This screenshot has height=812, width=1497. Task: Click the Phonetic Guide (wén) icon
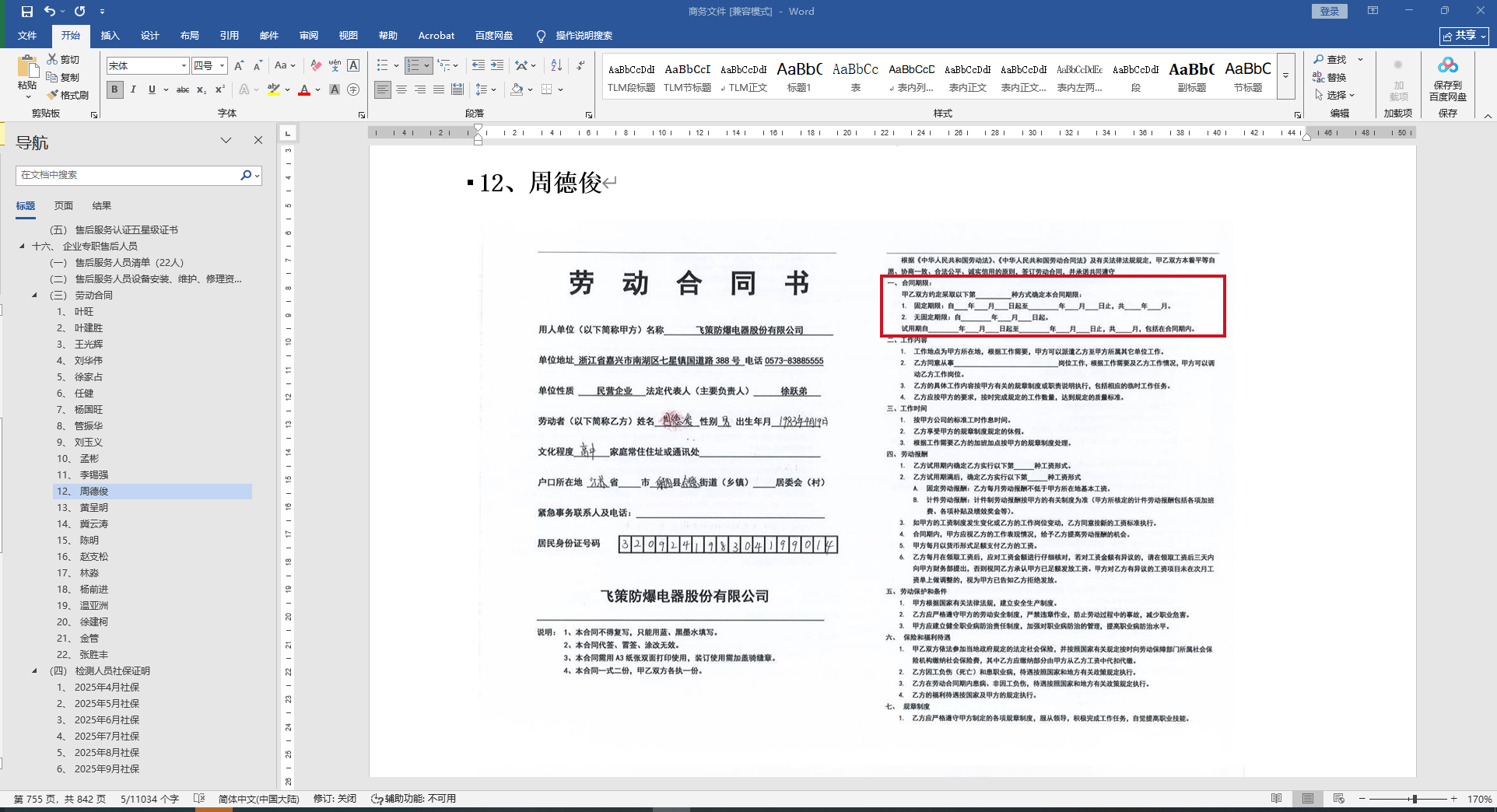point(335,66)
